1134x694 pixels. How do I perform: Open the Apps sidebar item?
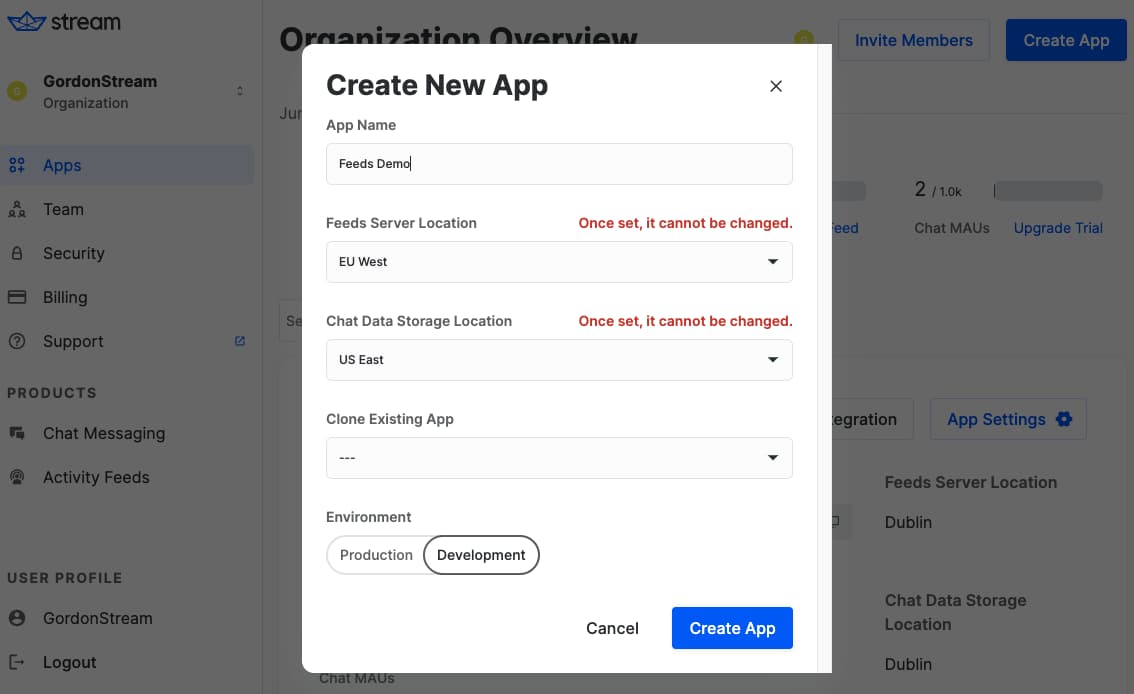click(x=127, y=166)
